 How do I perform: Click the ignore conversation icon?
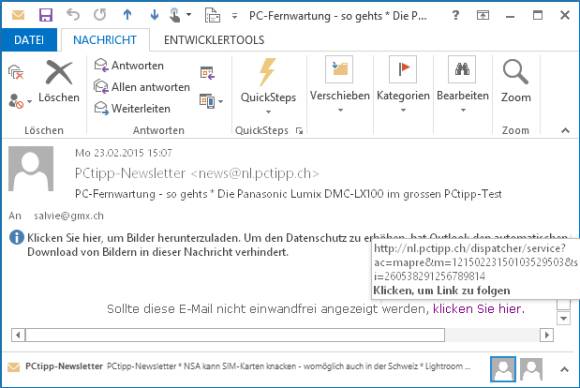click(16, 72)
